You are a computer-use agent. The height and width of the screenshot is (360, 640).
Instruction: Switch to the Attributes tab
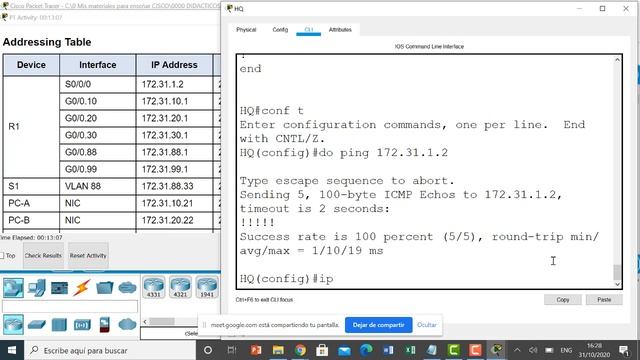point(340,30)
